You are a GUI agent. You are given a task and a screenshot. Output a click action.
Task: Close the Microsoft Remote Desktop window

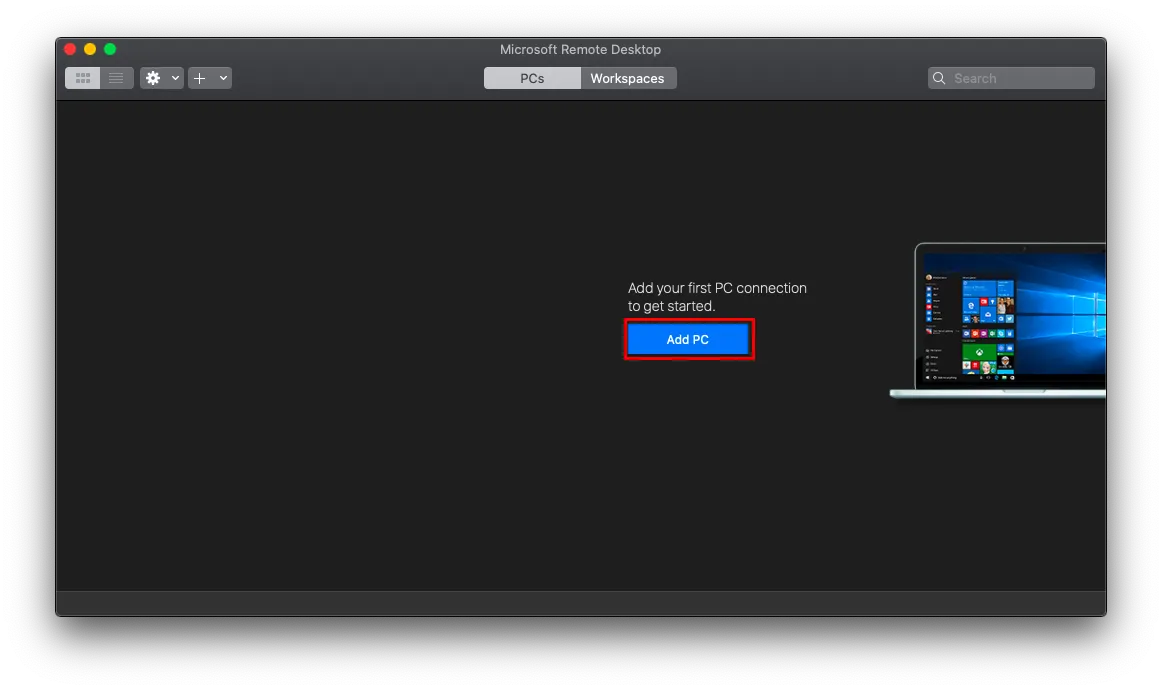tap(70, 49)
